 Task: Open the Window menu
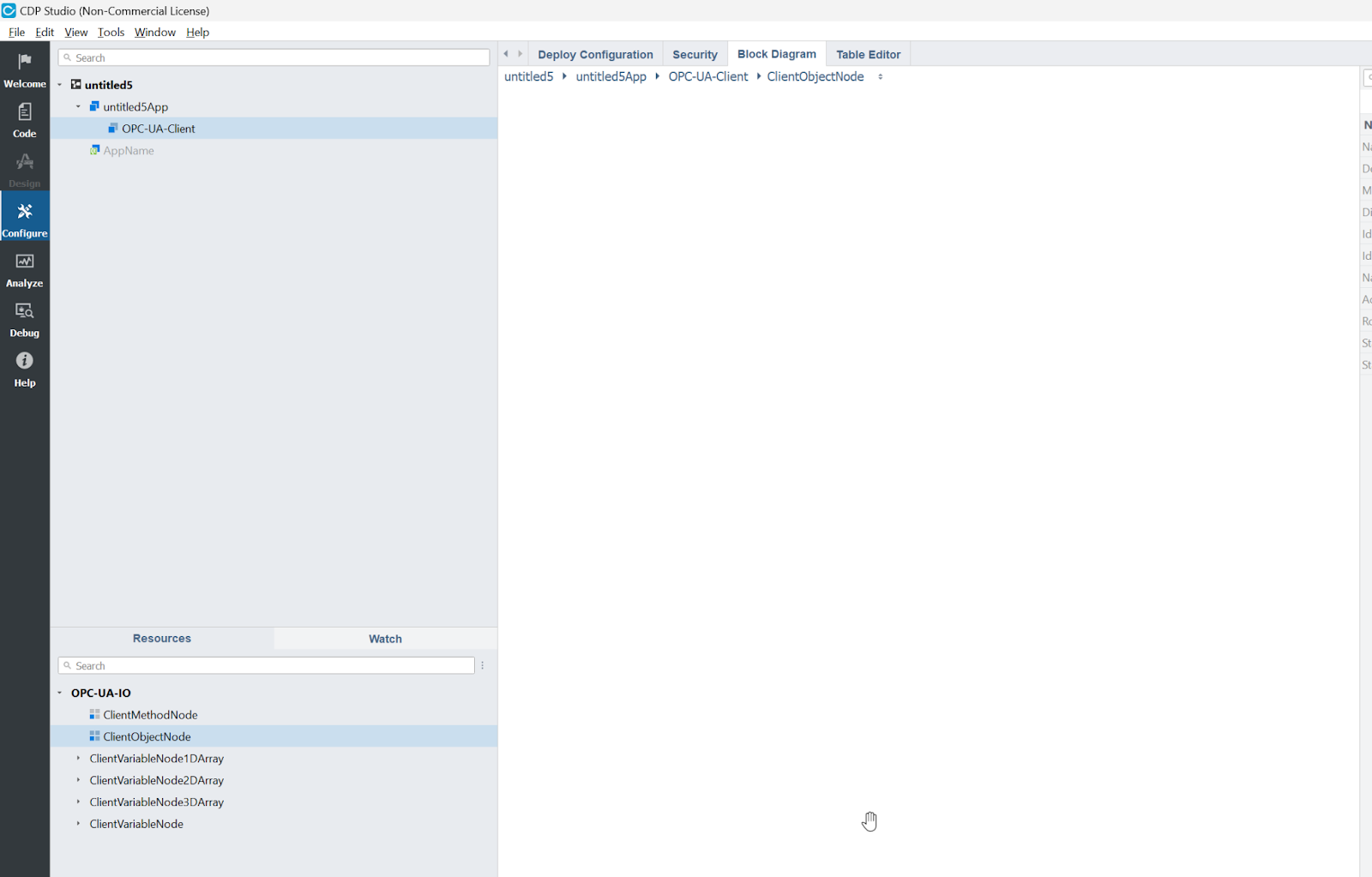154,32
